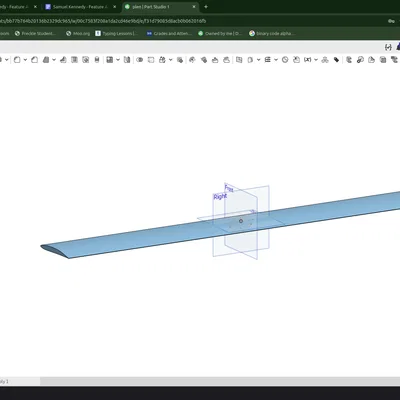Select the Linear pattern tool
Viewport: 400px width, 400px height.
point(110,60)
